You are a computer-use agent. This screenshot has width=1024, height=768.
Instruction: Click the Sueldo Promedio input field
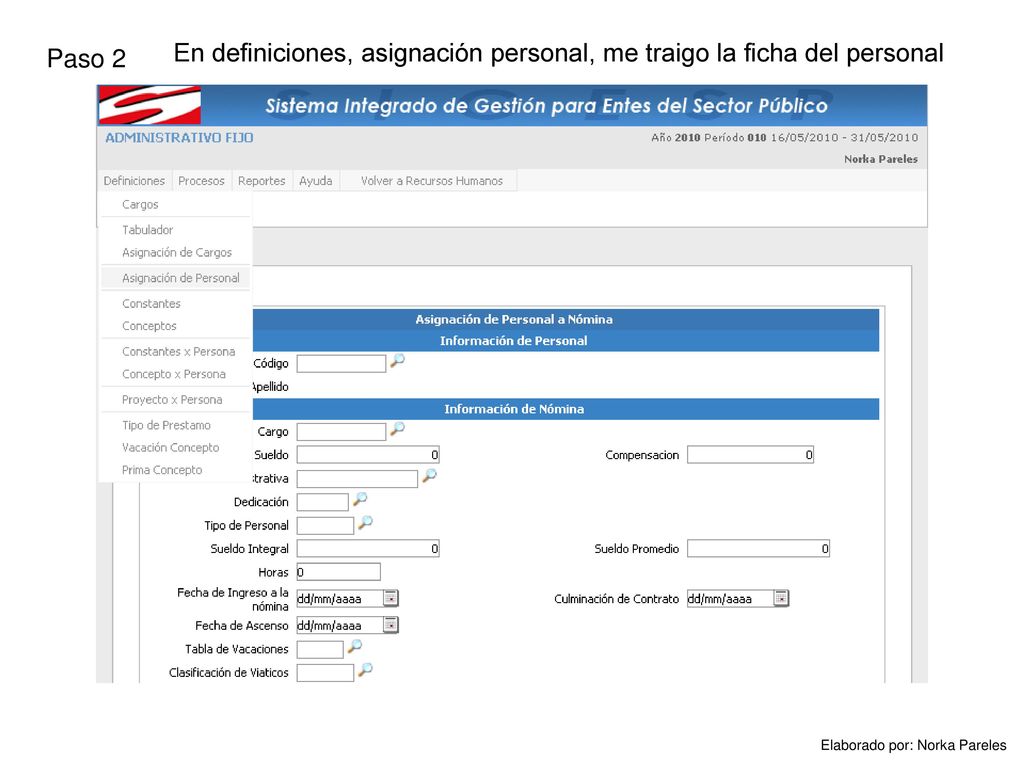(758, 549)
